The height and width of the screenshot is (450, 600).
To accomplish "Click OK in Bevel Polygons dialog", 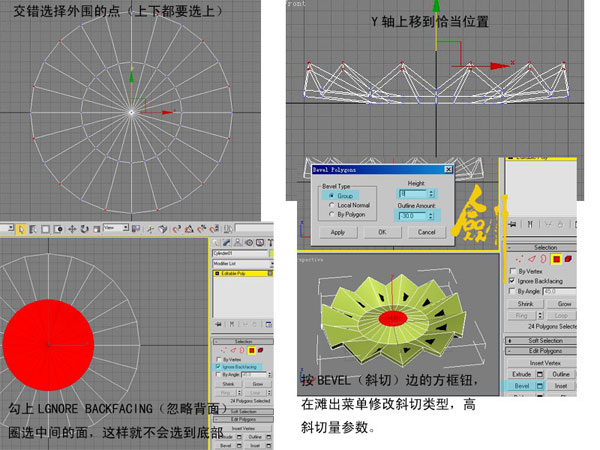I will click(382, 232).
